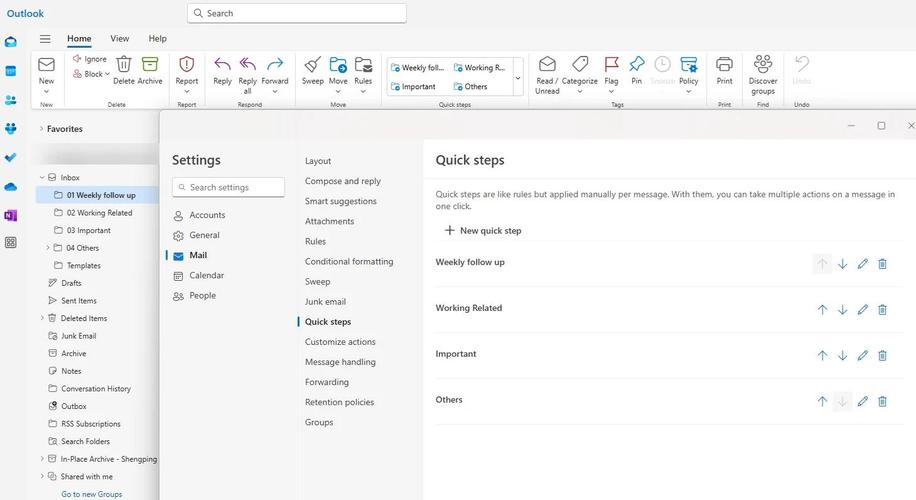Viewport: 916px width, 500px height.
Task: Click New quick step button
Action: (483, 230)
